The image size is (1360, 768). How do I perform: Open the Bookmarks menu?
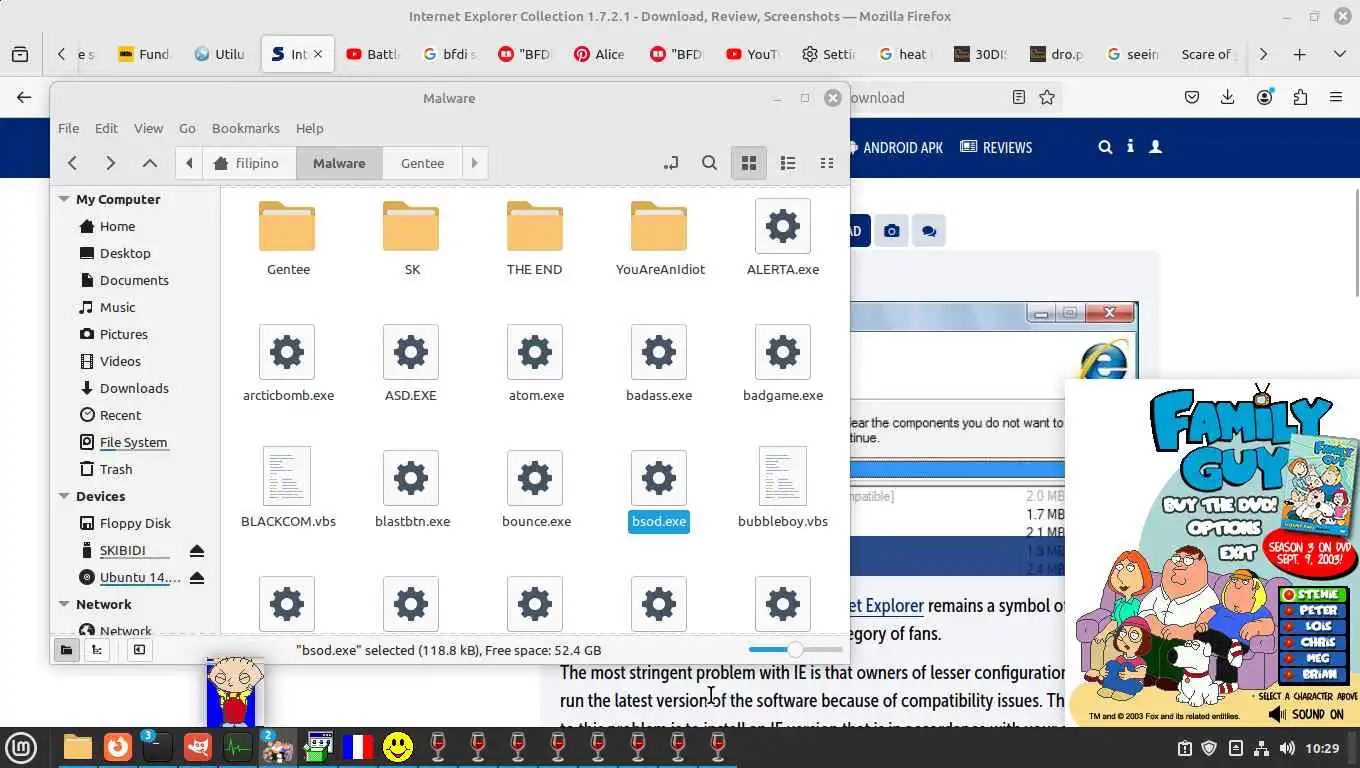pos(245,128)
